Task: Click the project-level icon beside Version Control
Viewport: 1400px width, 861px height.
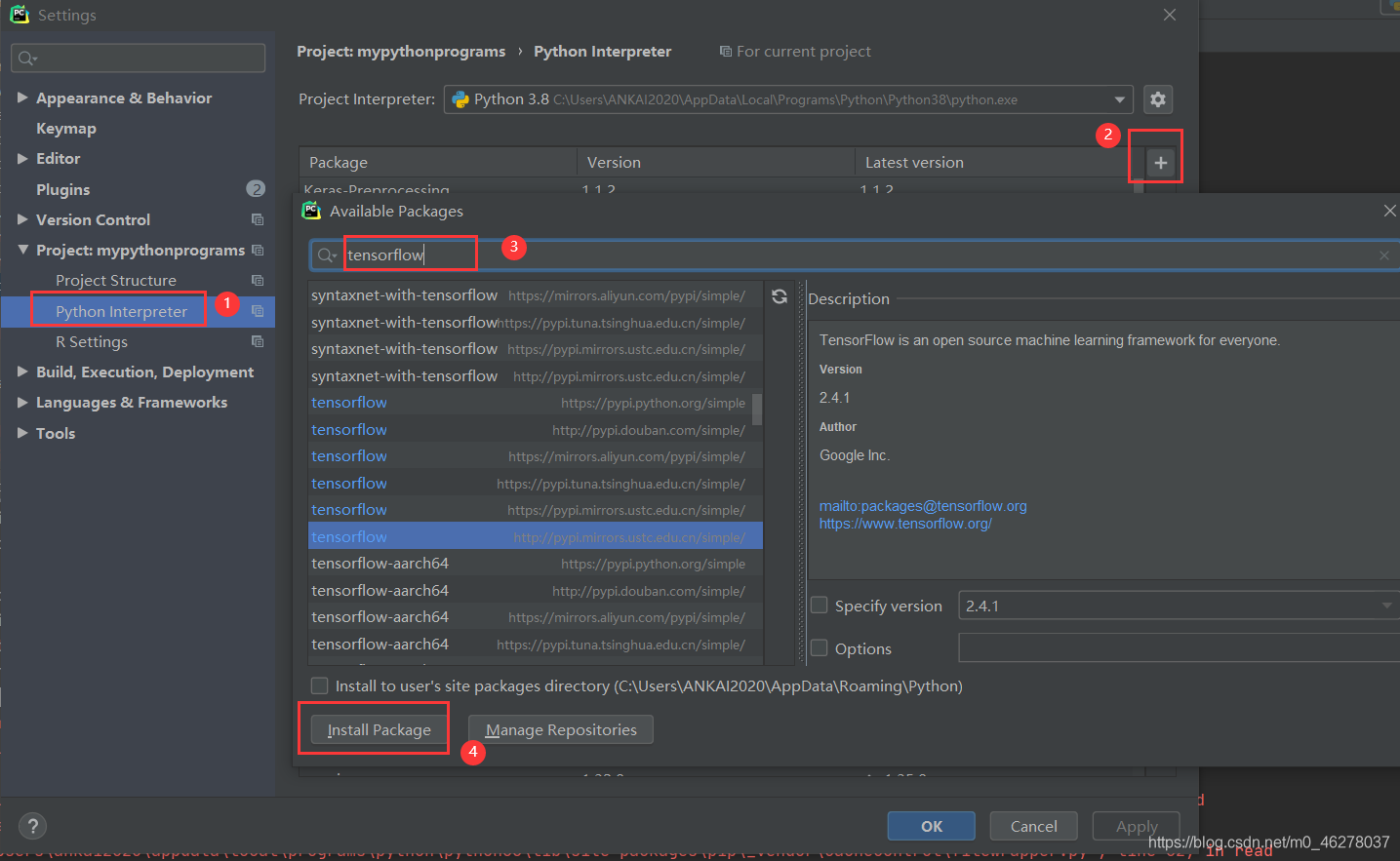Action: click(258, 219)
